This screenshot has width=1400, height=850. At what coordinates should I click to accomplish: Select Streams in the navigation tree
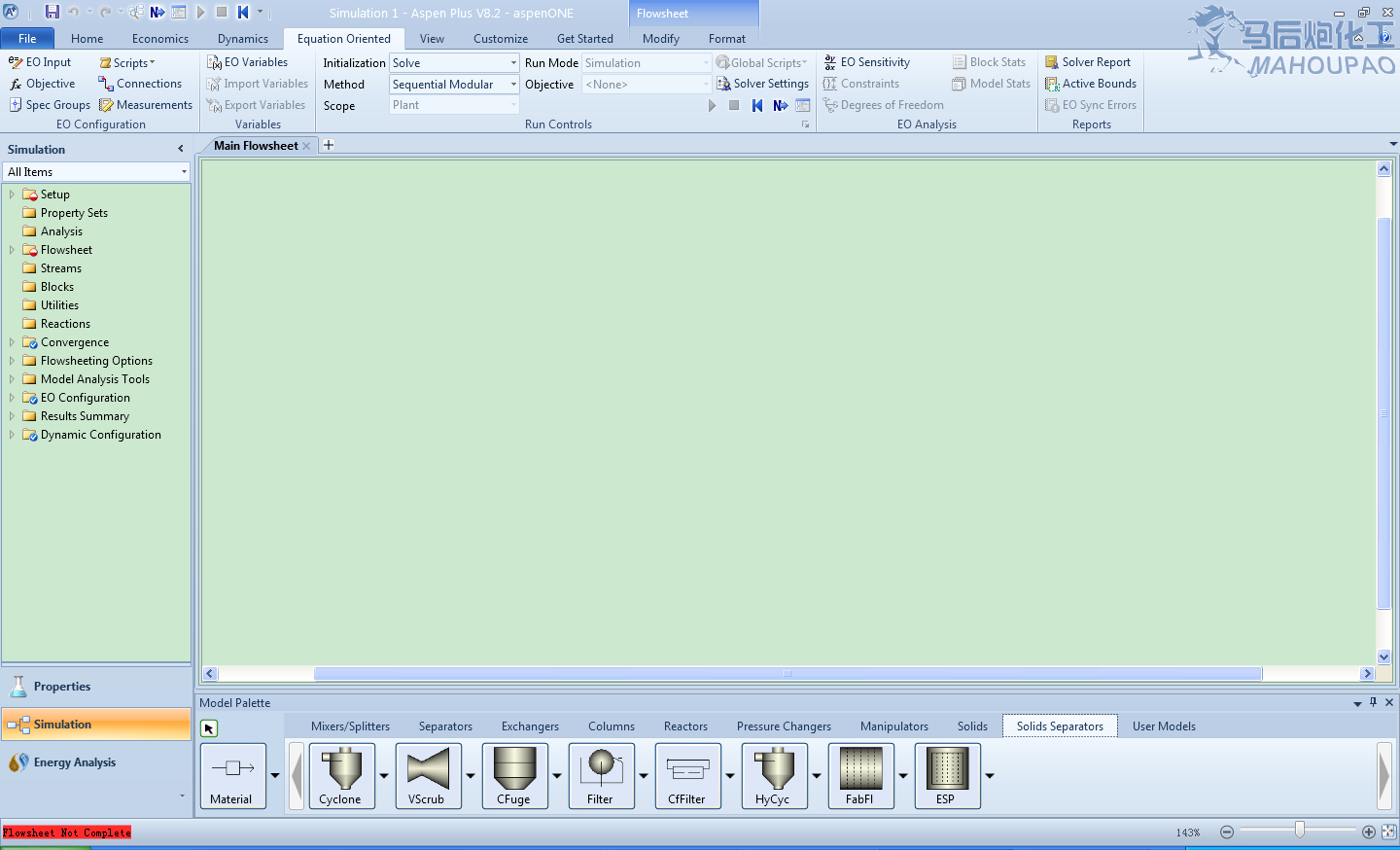click(61, 268)
